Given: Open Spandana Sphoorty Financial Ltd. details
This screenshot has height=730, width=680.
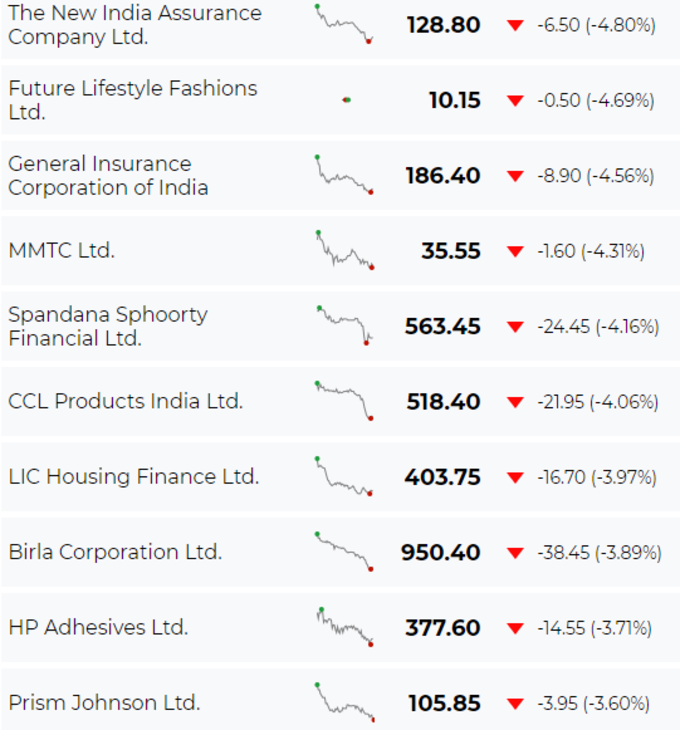Looking at the screenshot, I should 108,326.
